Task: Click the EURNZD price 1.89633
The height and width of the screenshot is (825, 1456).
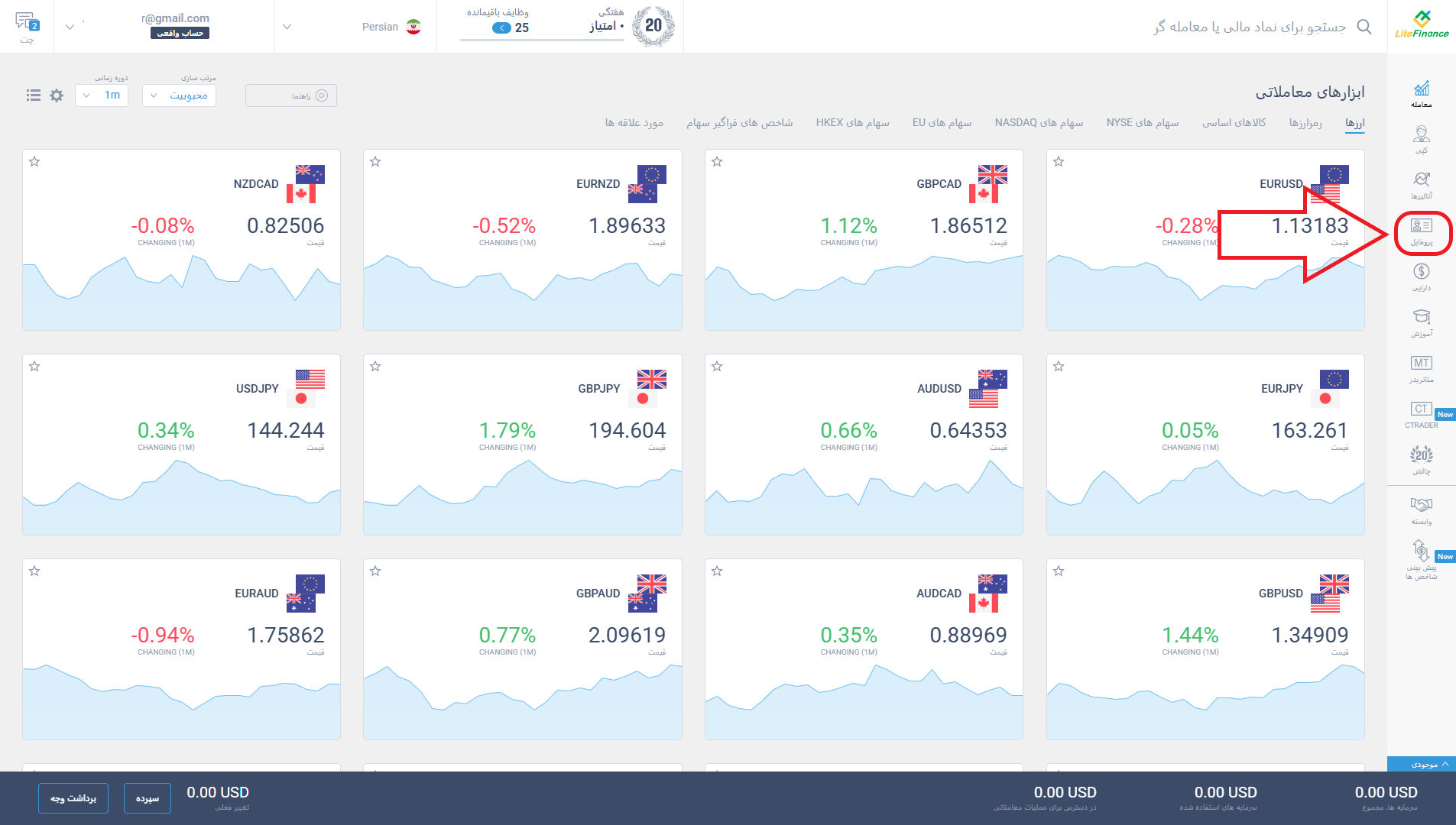Action: click(x=627, y=226)
